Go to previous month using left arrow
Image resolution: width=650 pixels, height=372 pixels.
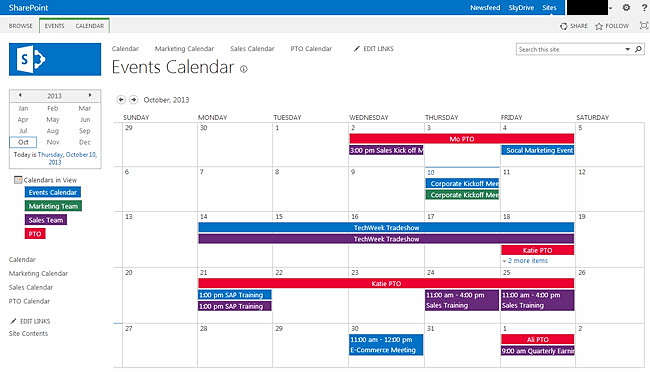coord(121,100)
